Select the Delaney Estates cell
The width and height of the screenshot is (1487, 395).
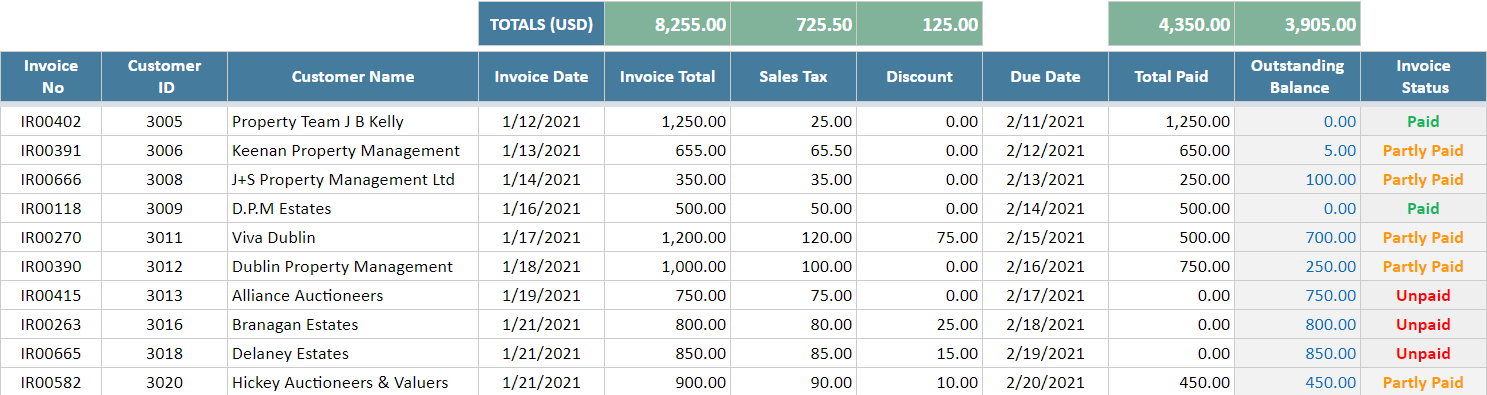353,354
